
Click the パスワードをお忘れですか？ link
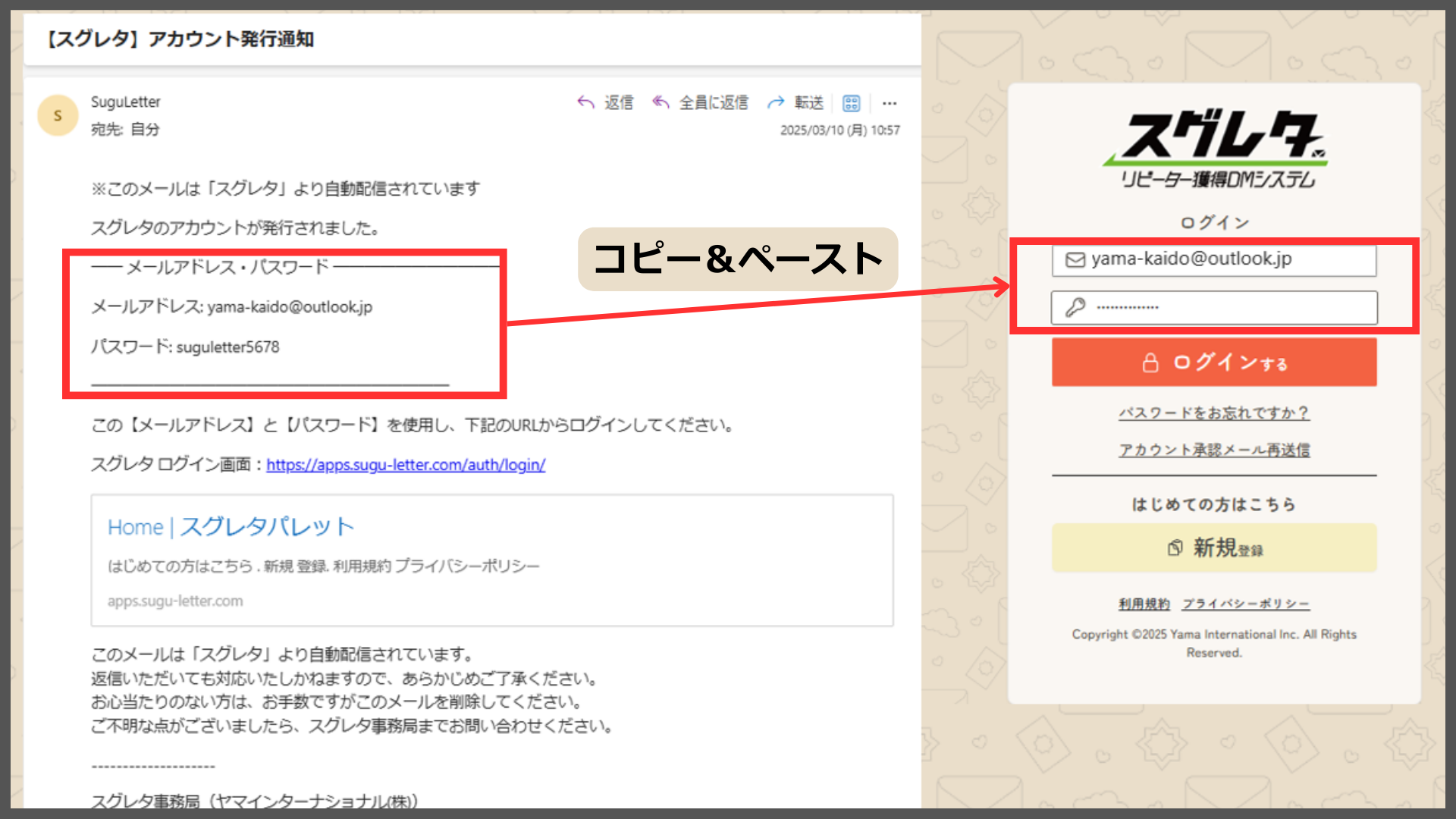point(1214,413)
